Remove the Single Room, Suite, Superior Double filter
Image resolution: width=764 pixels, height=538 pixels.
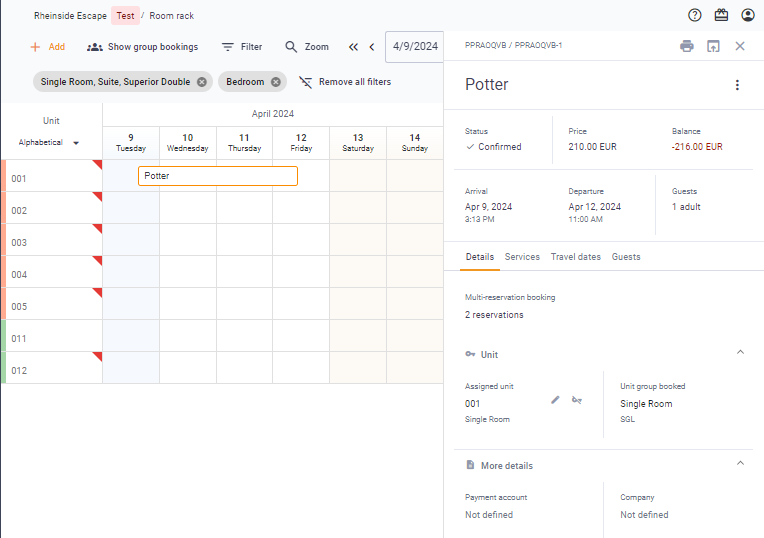click(202, 82)
